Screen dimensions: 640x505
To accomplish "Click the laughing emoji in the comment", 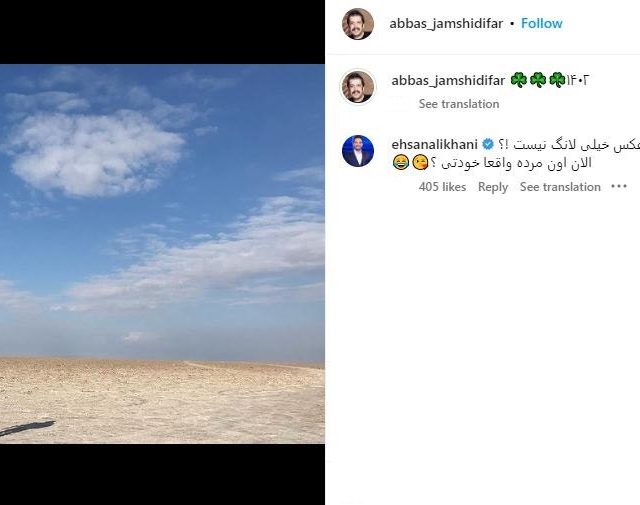I will tap(400, 162).
